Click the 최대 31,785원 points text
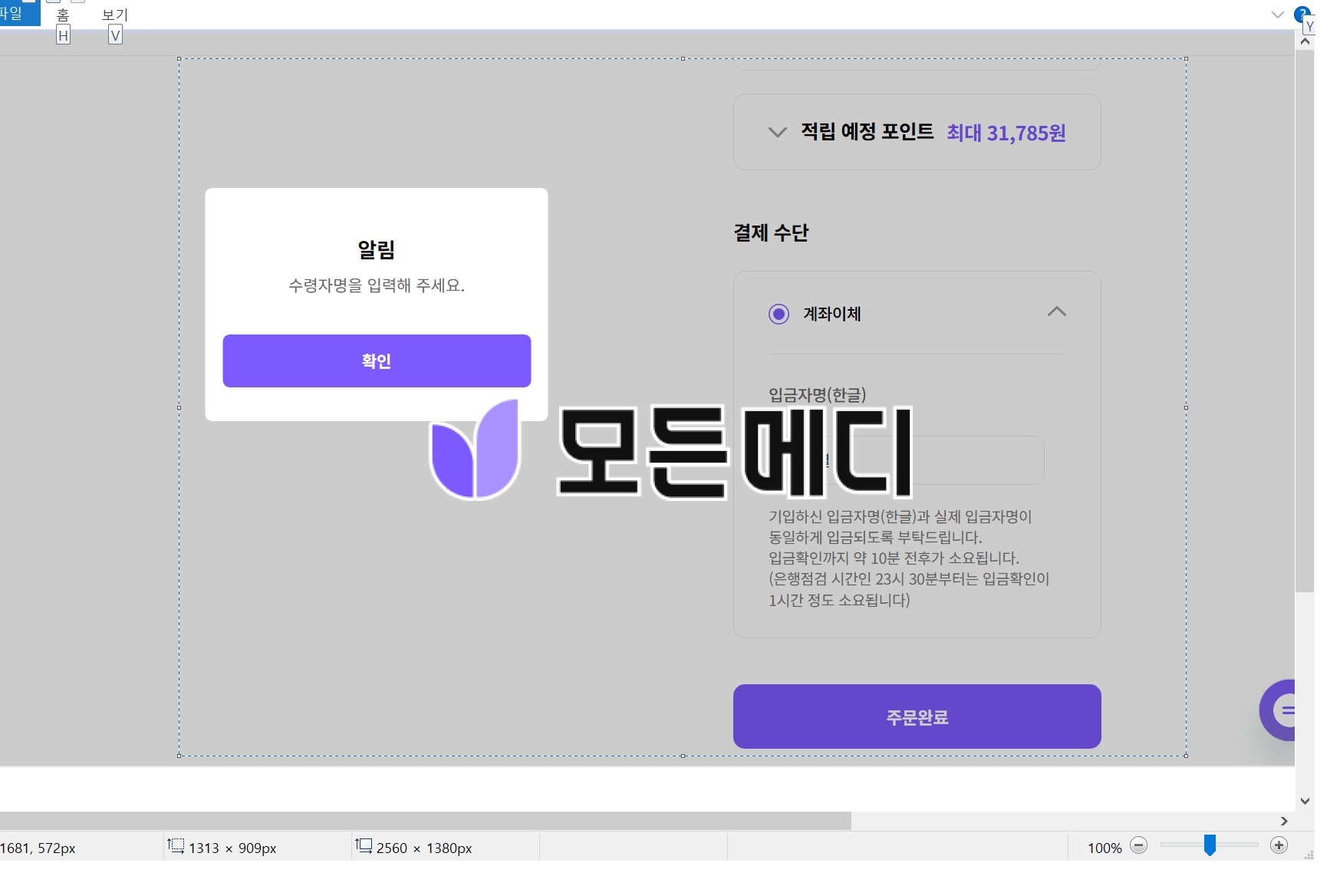This screenshot has width=1340, height=896. coord(1006,133)
